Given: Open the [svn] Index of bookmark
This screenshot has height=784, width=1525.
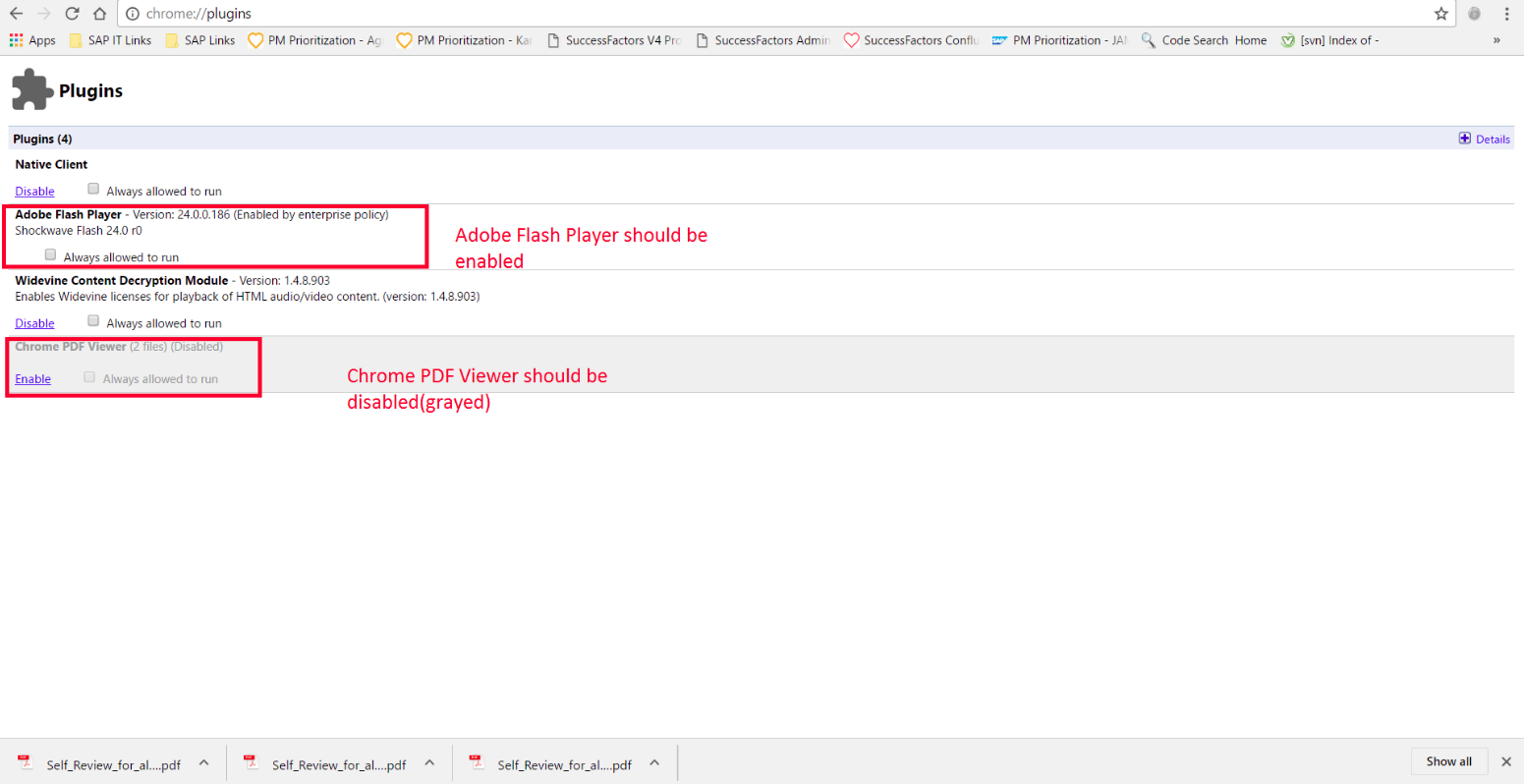Looking at the screenshot, I should tap(1330, 40).
